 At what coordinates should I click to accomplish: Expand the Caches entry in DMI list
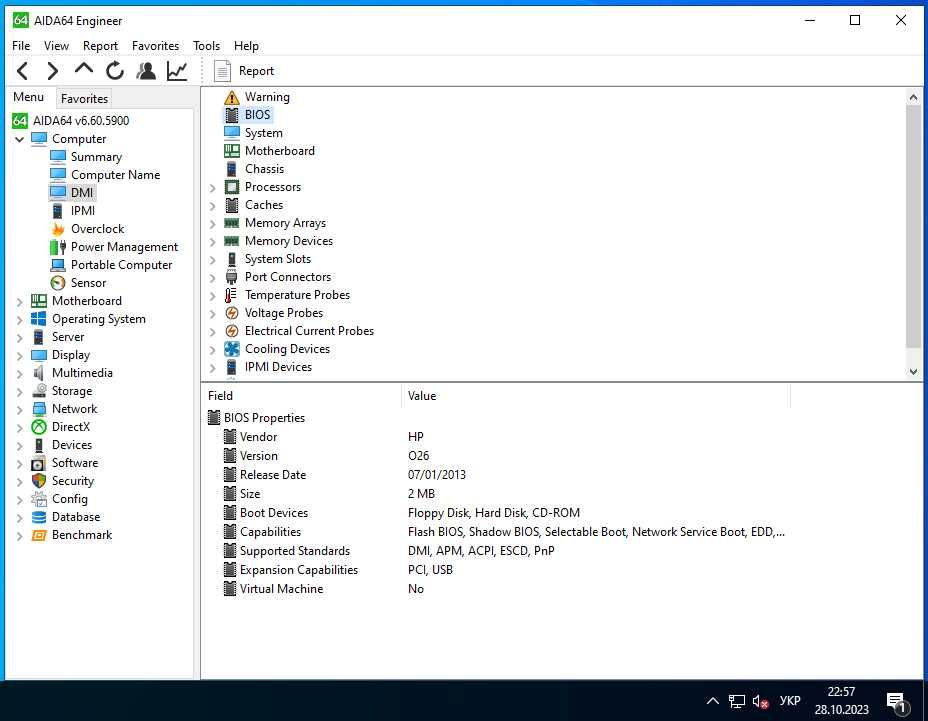click(212, 205)
